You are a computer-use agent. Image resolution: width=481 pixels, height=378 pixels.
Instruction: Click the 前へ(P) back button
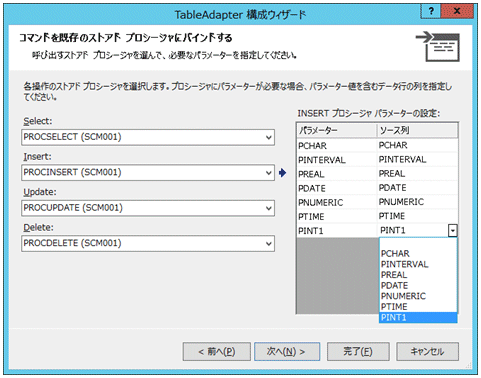pos(217,351)
